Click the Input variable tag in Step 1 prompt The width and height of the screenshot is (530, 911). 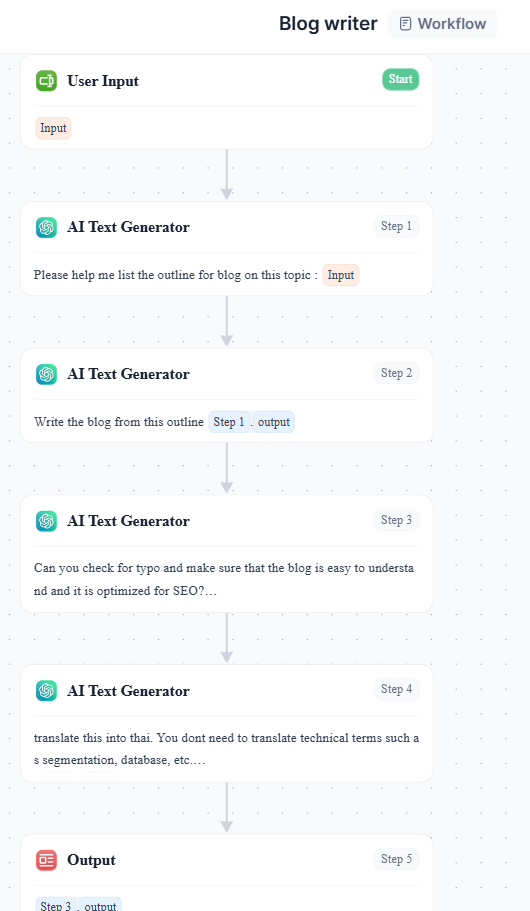(x=341, y=275)
